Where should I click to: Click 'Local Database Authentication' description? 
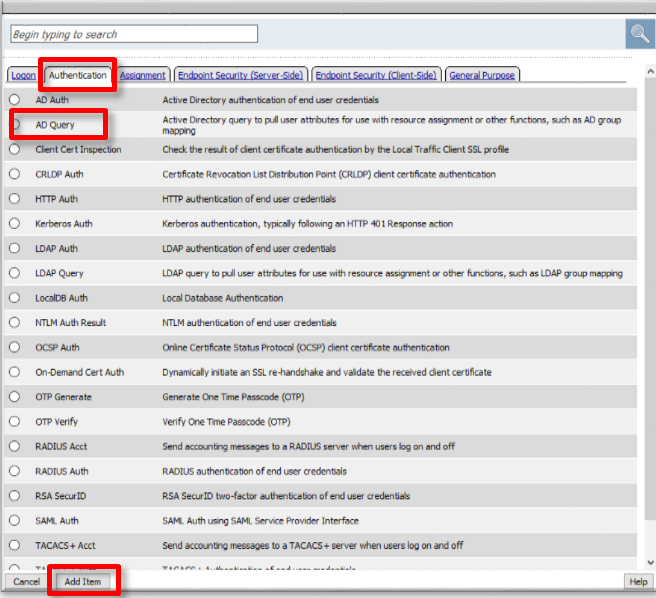[223, 298]
